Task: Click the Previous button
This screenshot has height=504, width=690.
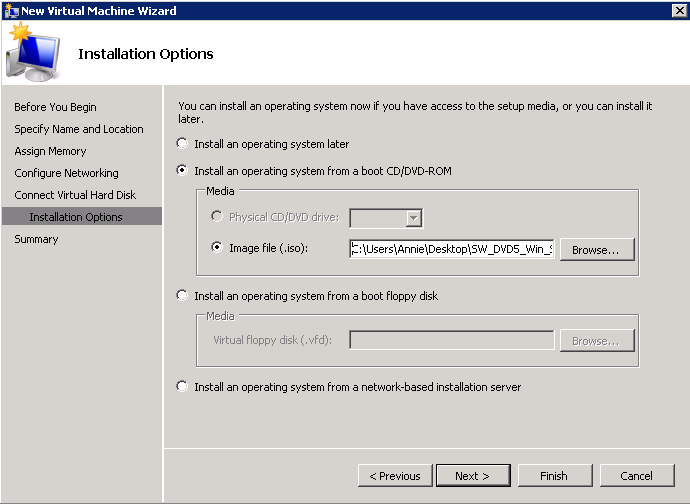Action: [395, 476]
